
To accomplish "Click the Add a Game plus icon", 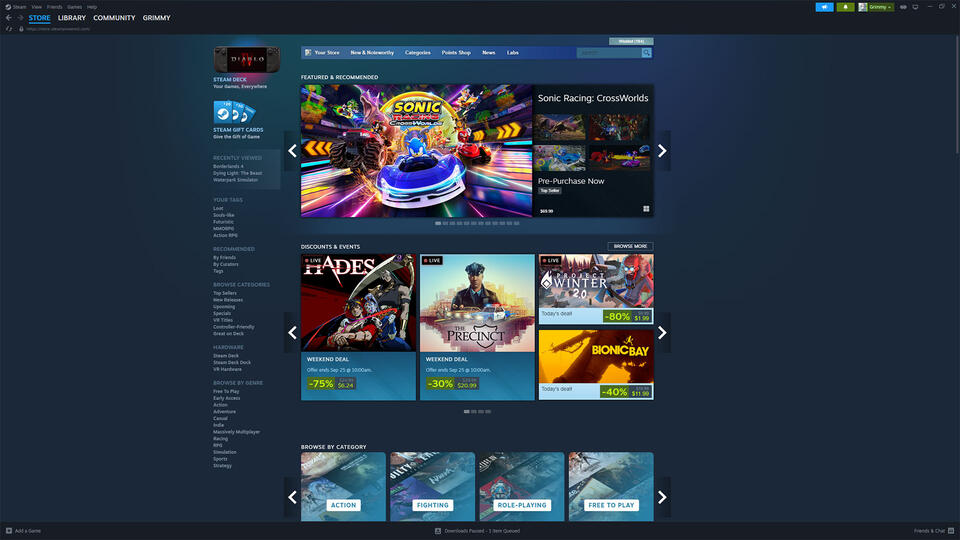I will pos(9,531).
